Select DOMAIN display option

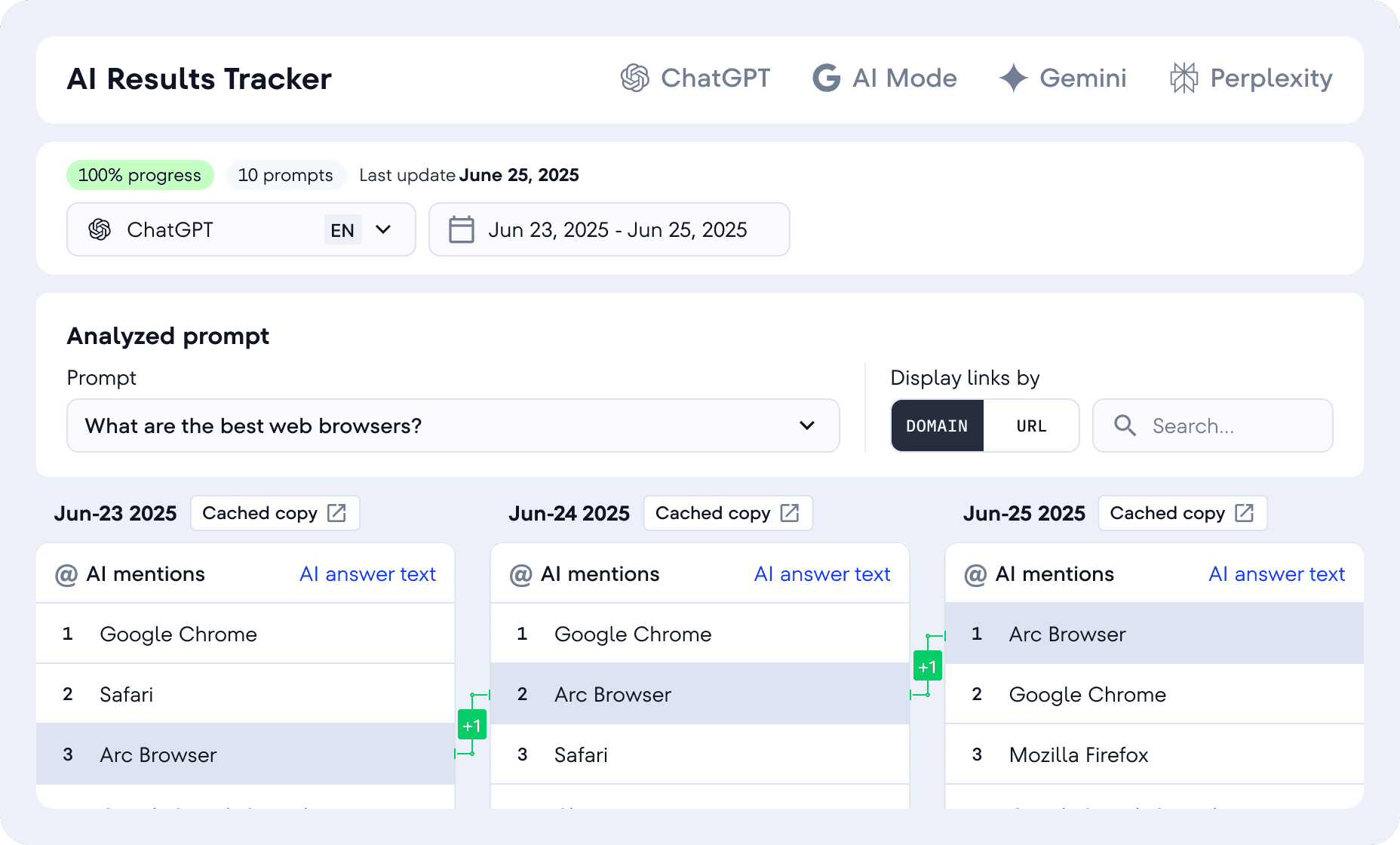(x=937, y=426)
